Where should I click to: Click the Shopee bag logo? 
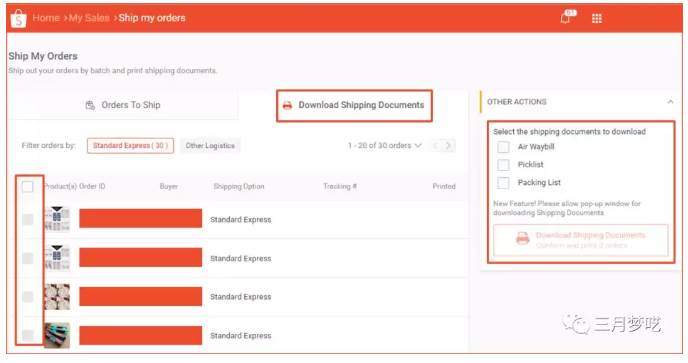[x=18, y=18]
